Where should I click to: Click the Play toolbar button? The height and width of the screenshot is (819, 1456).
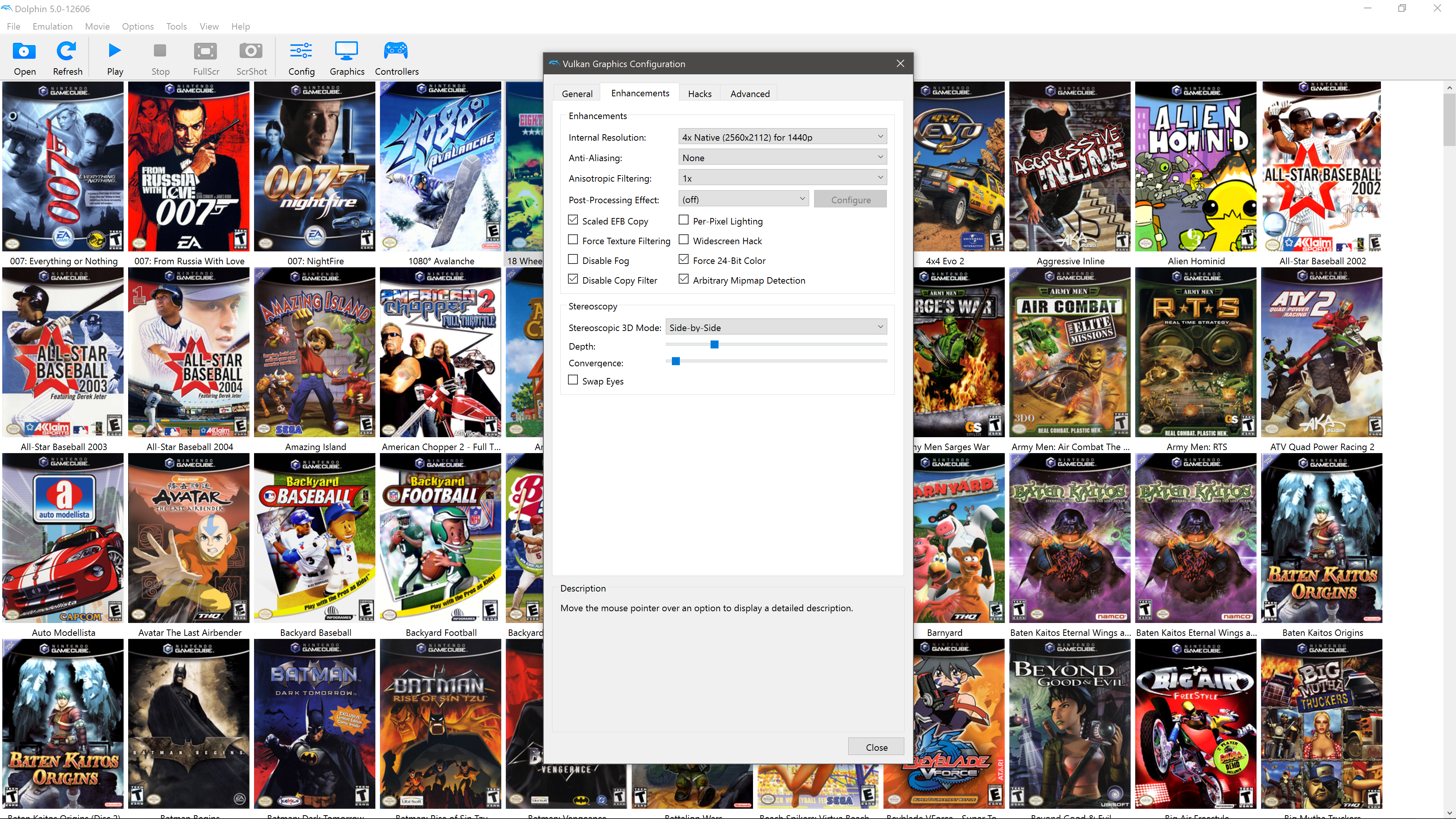click(x=115, y=58)
